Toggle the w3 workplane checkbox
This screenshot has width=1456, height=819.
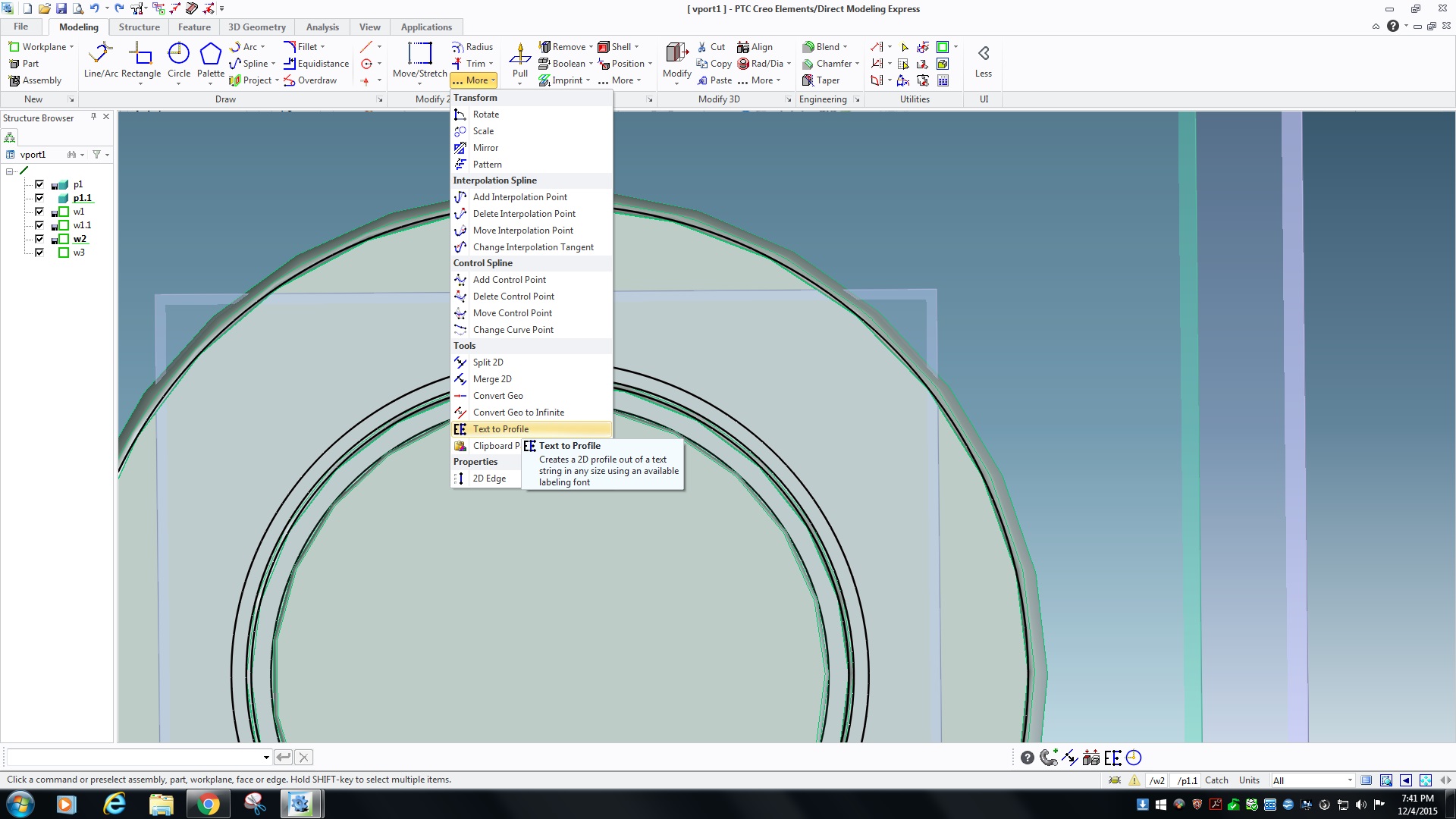click(39, 253)
